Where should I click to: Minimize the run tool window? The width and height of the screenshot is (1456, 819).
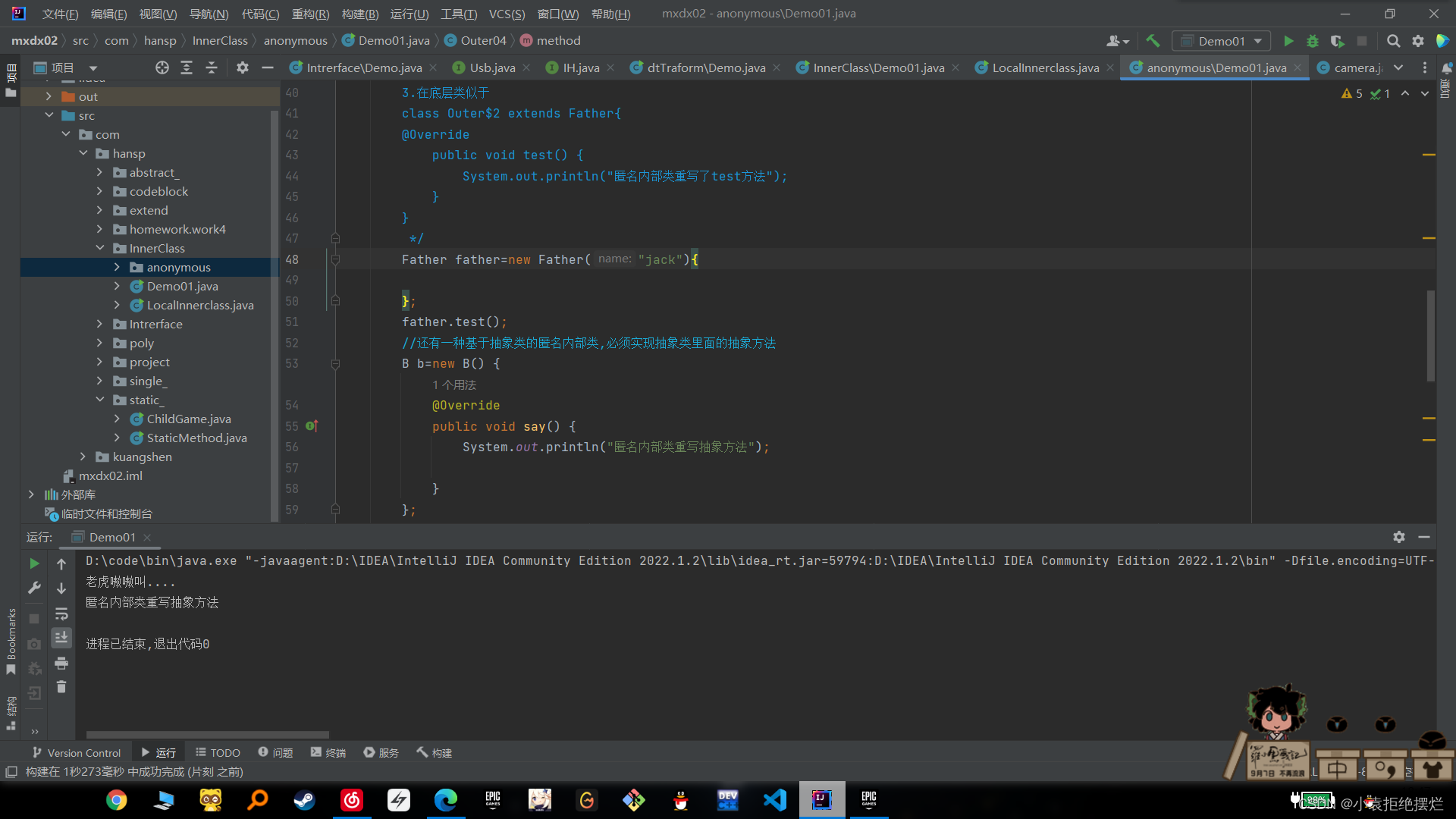(1424, 537)
